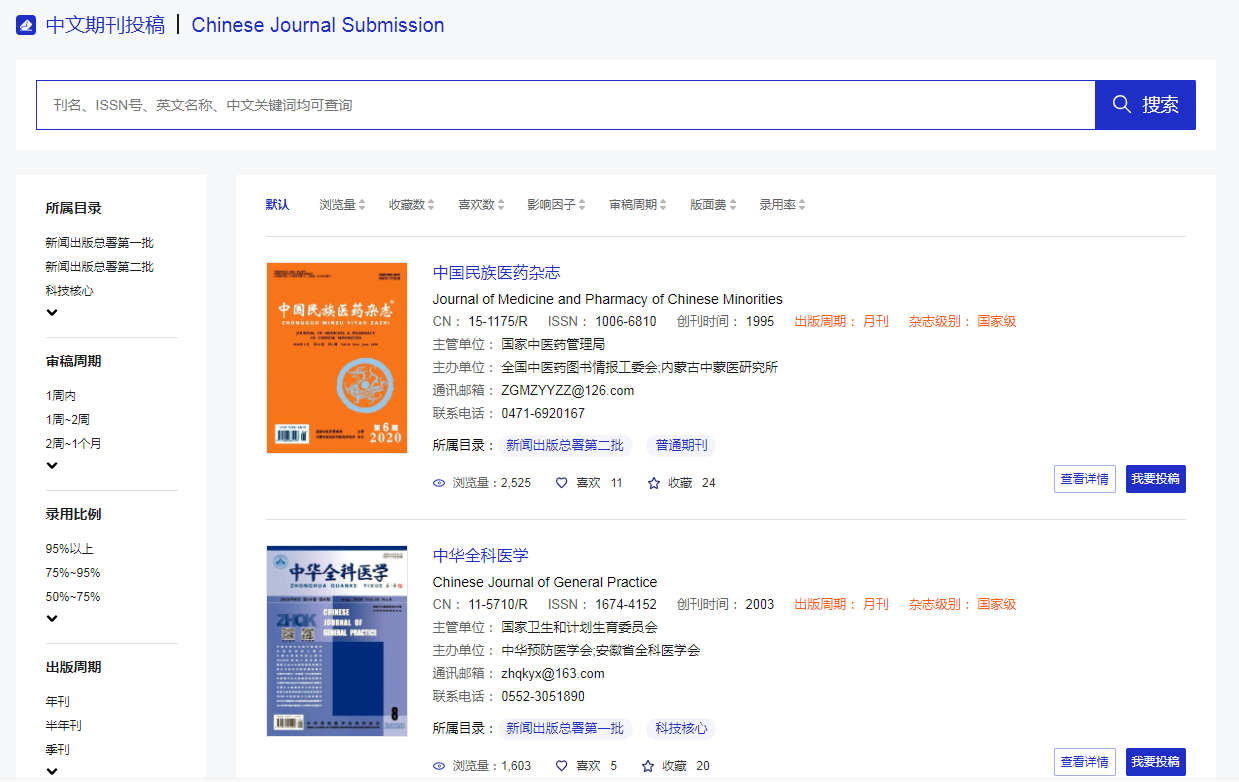This screenshot has width=1239, height=782.
Task: Click 查看详情 for 中华全科医学
Action: (x=1085, y=762)
